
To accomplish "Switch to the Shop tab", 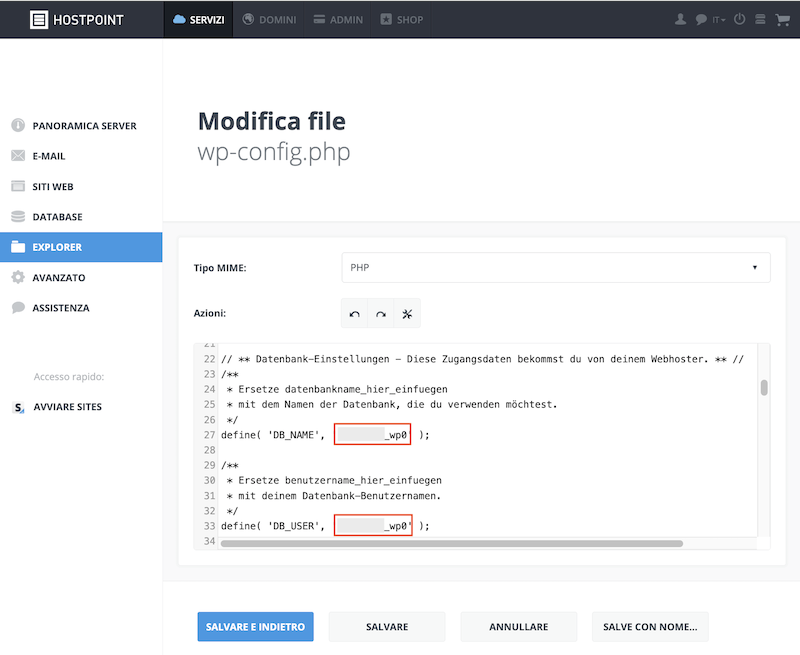I will [x=402, y=19].
